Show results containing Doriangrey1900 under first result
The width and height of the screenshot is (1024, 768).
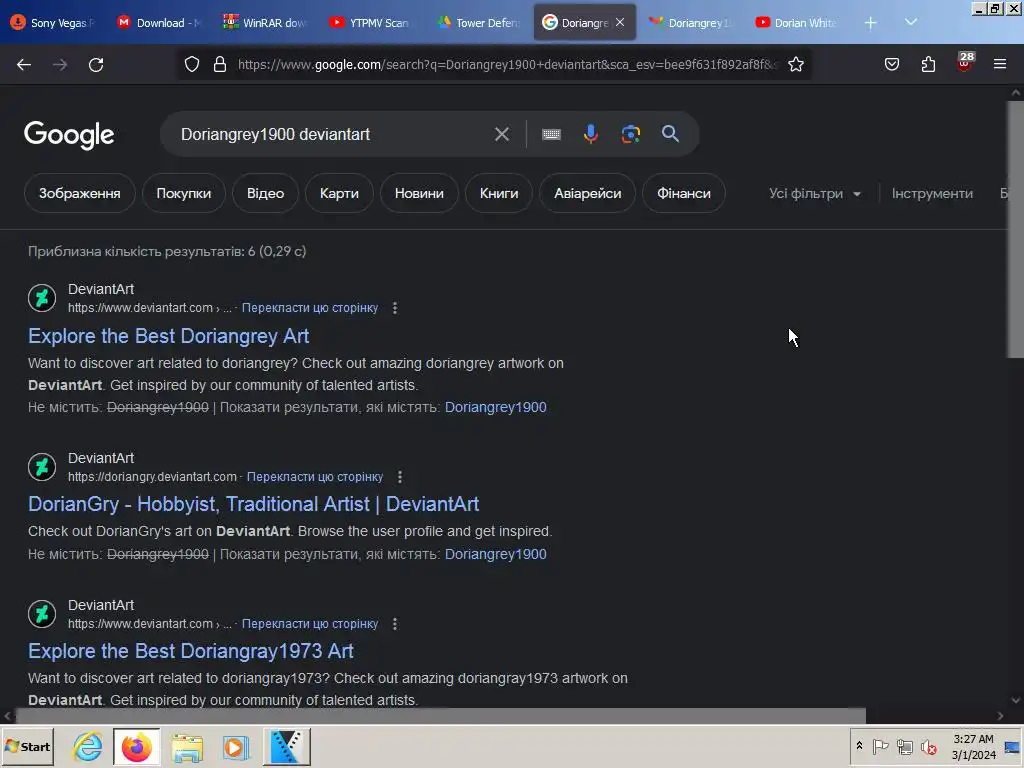pyautogui.click(x=496, y=407)
